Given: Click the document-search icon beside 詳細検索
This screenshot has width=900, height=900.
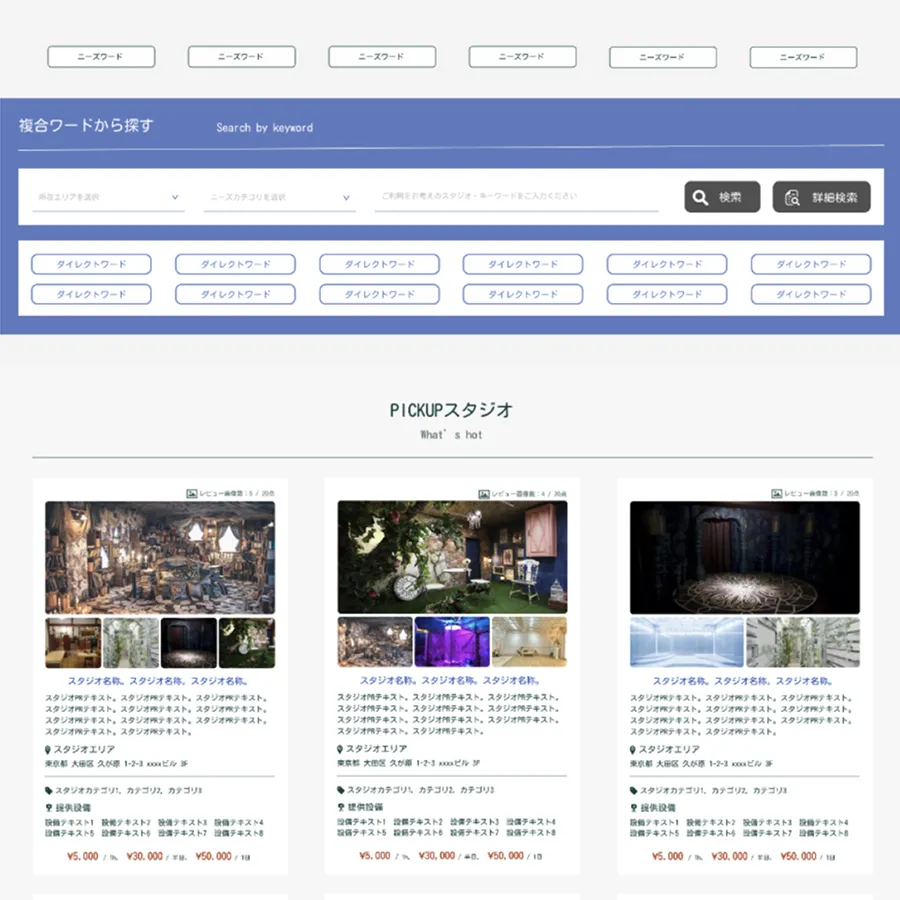Looking at the screenshot, I should 792,198.
